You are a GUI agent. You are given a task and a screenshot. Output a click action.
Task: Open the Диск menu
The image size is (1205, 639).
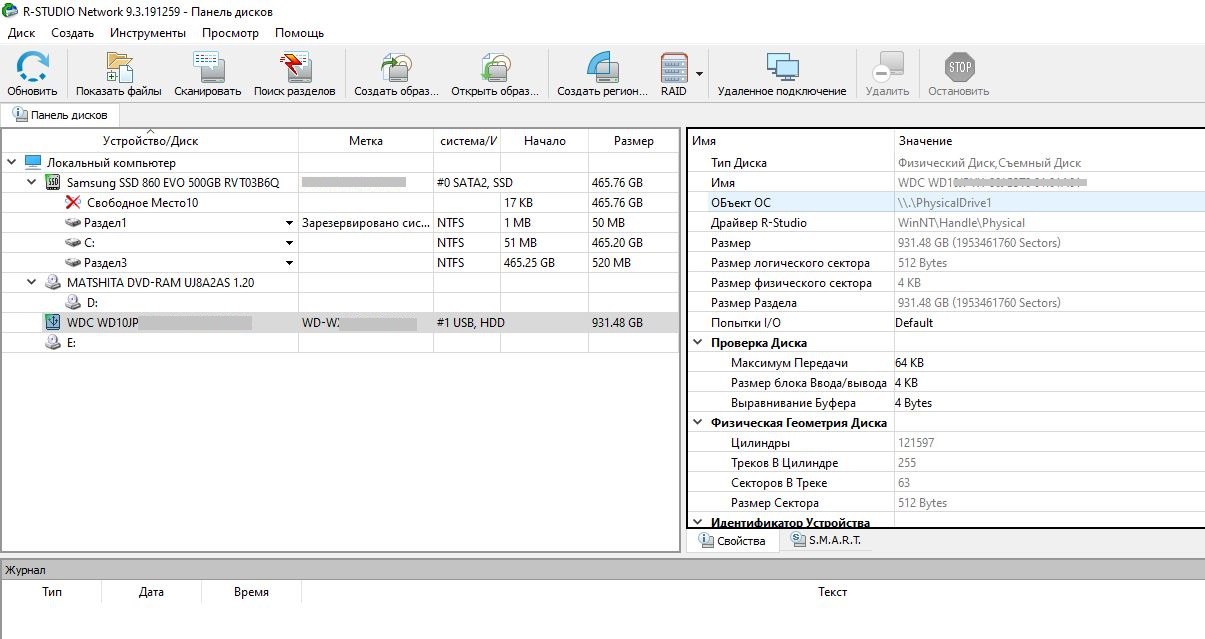[x=21, y=33]
